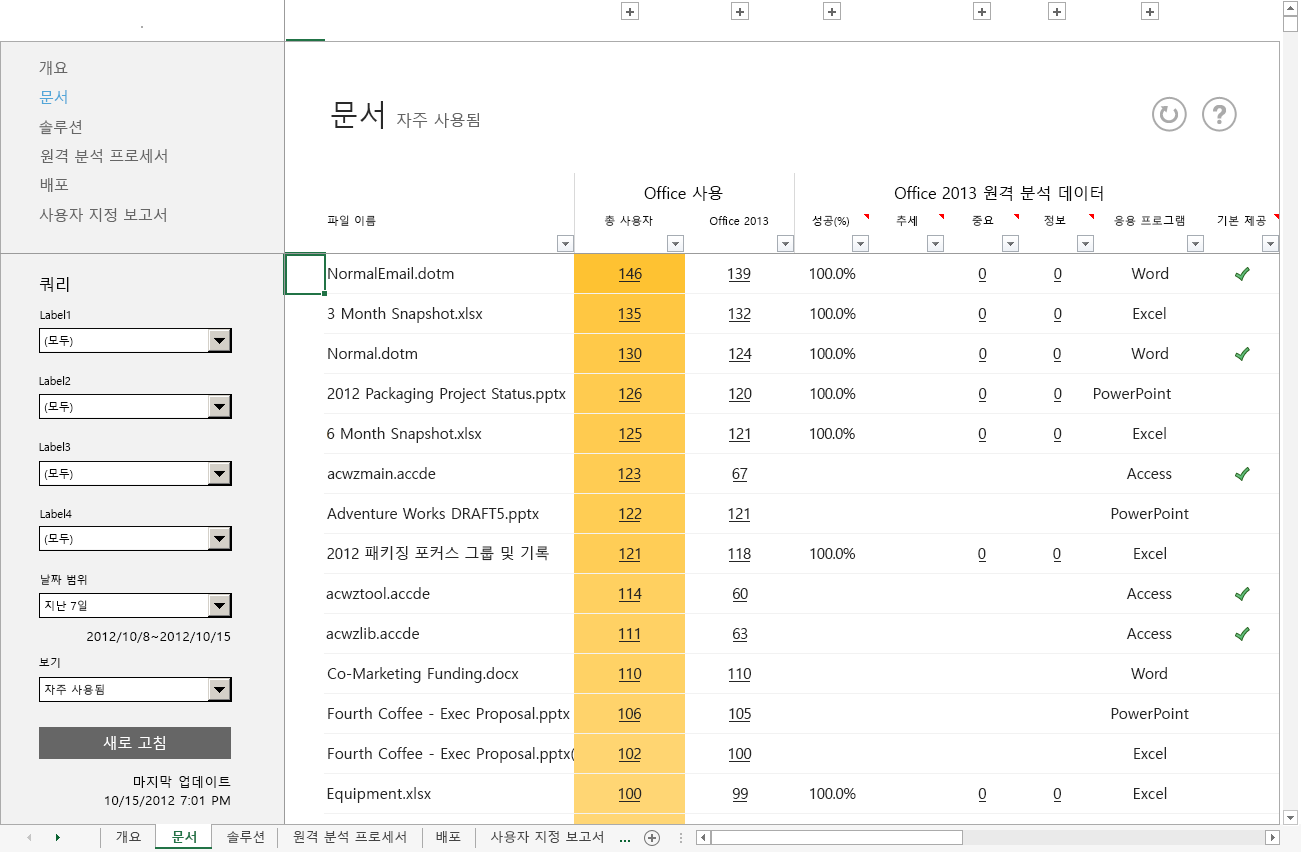Select the cell left of NormalEmail.dotm
The width and height of the screenshot is (1301, 852).
coord(305,274)
